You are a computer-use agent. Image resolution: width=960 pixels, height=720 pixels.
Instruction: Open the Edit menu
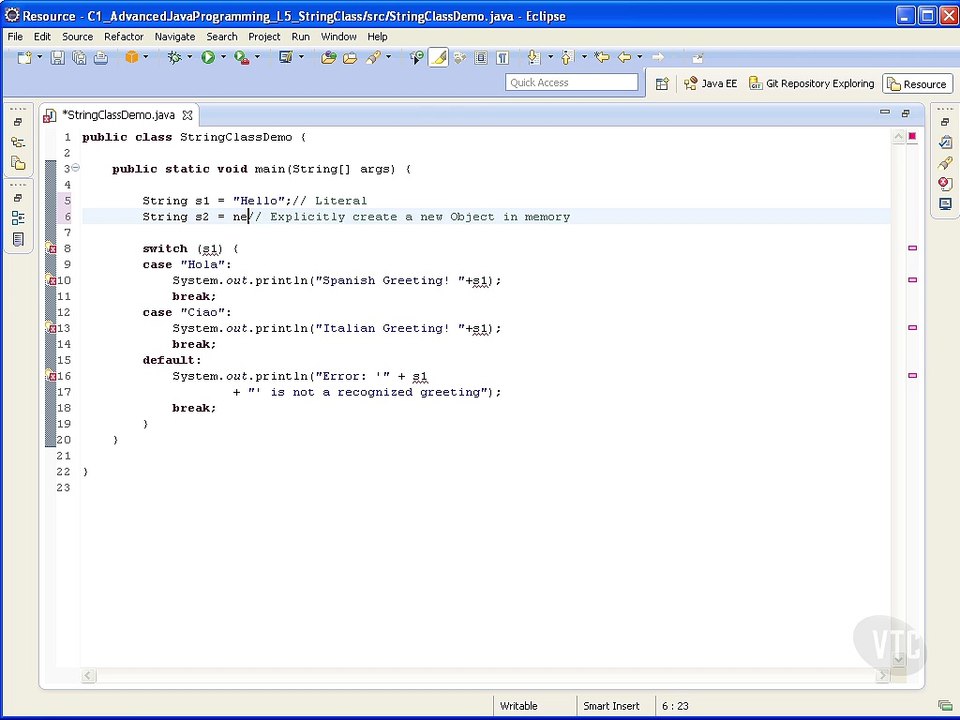pos(42,37)
